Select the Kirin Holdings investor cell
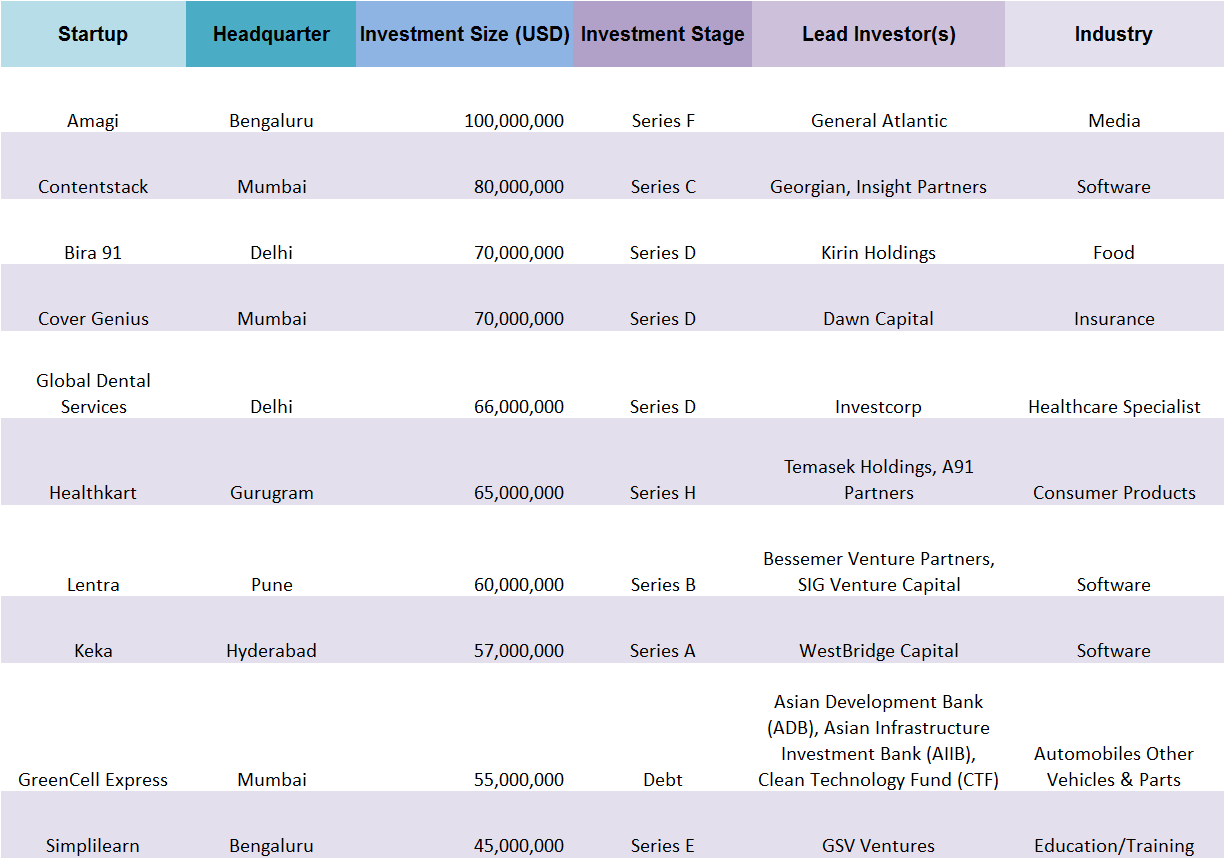The width and height of the screenshot is (1224, 858). pos(878,253)
